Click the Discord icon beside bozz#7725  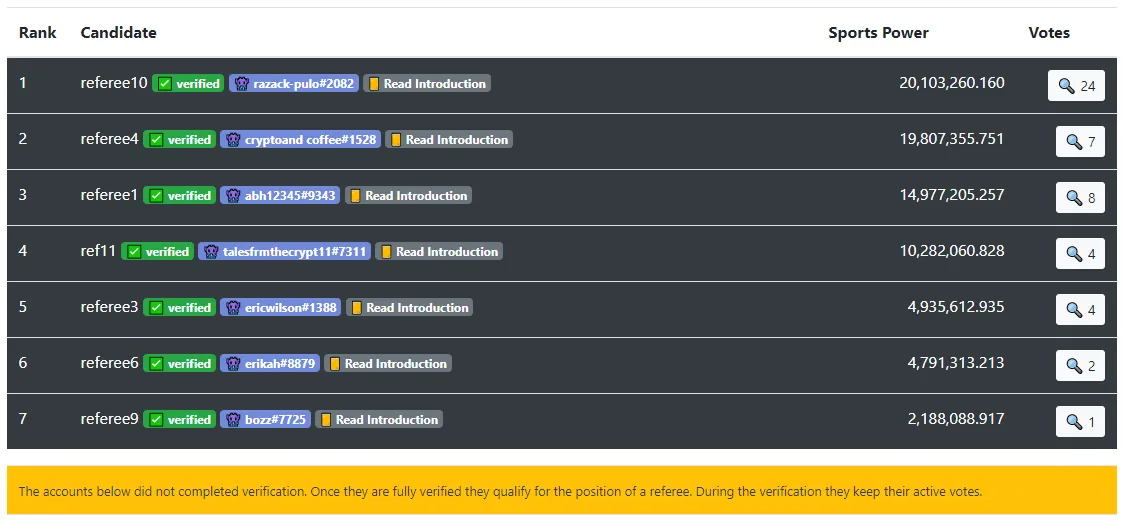[233, 419]
